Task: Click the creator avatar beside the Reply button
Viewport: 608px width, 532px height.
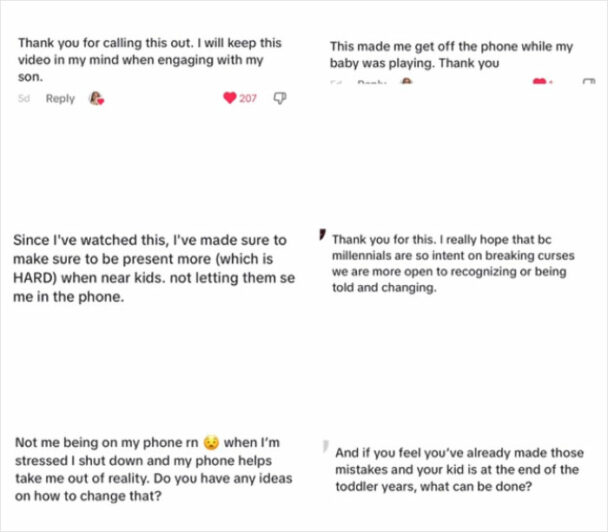Action: [98, 98]
